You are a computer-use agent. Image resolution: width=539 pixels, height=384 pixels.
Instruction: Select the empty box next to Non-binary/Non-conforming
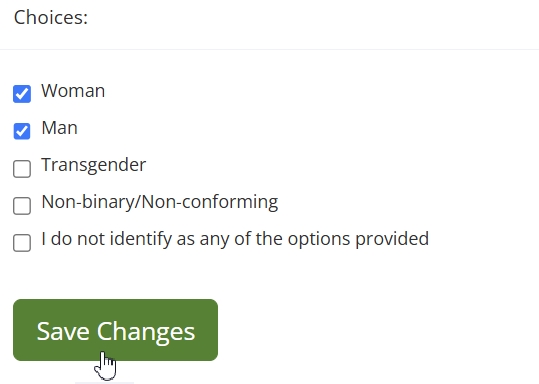(x=22, y=206)
